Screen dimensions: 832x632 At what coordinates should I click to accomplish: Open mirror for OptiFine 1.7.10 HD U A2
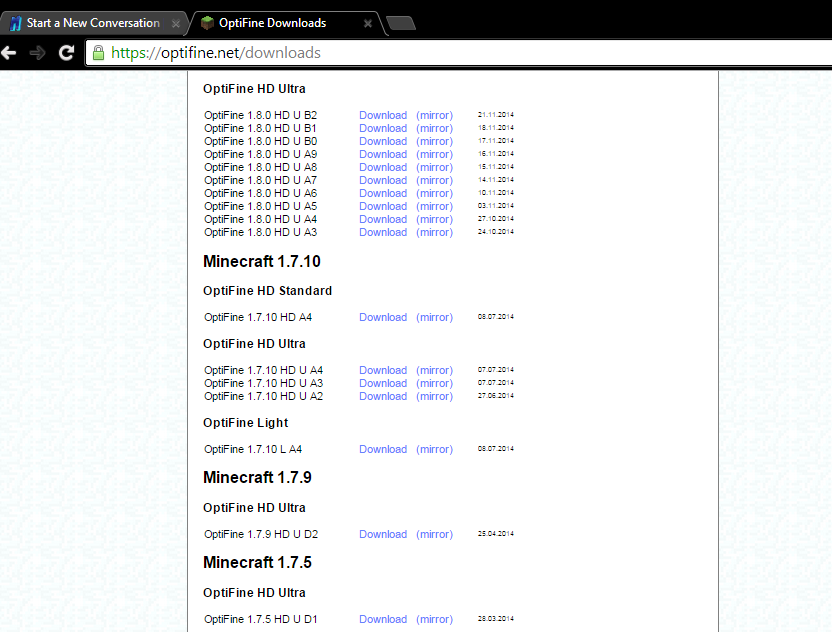click(435, 396)
